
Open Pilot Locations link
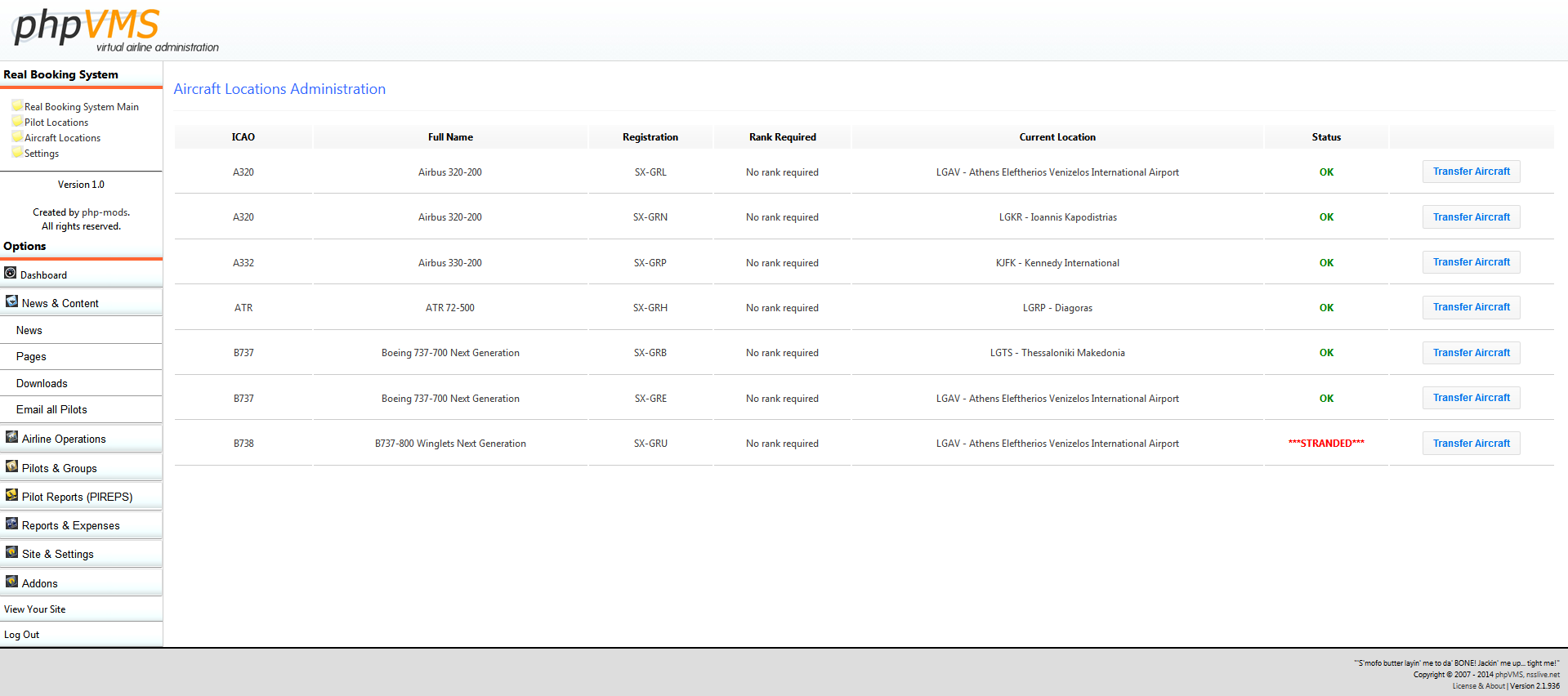(56, 123)
